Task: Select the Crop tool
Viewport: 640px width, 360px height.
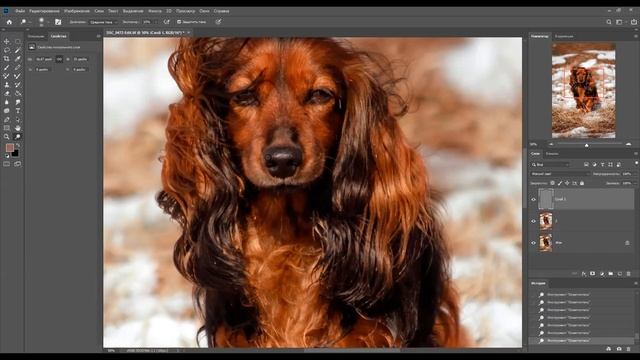Action: pos(7,59)
